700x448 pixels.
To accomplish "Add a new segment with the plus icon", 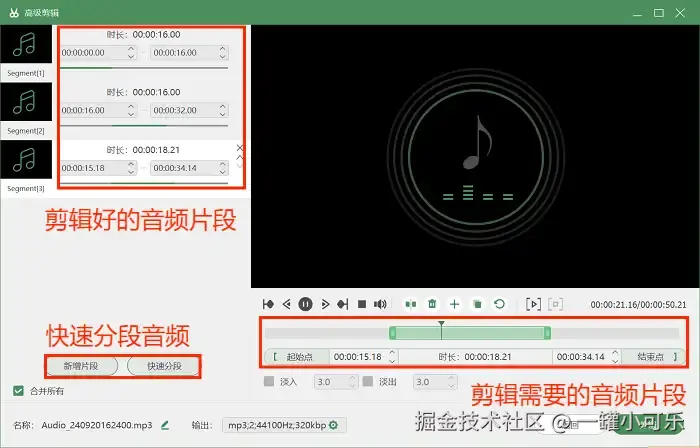I will (454, 304).
